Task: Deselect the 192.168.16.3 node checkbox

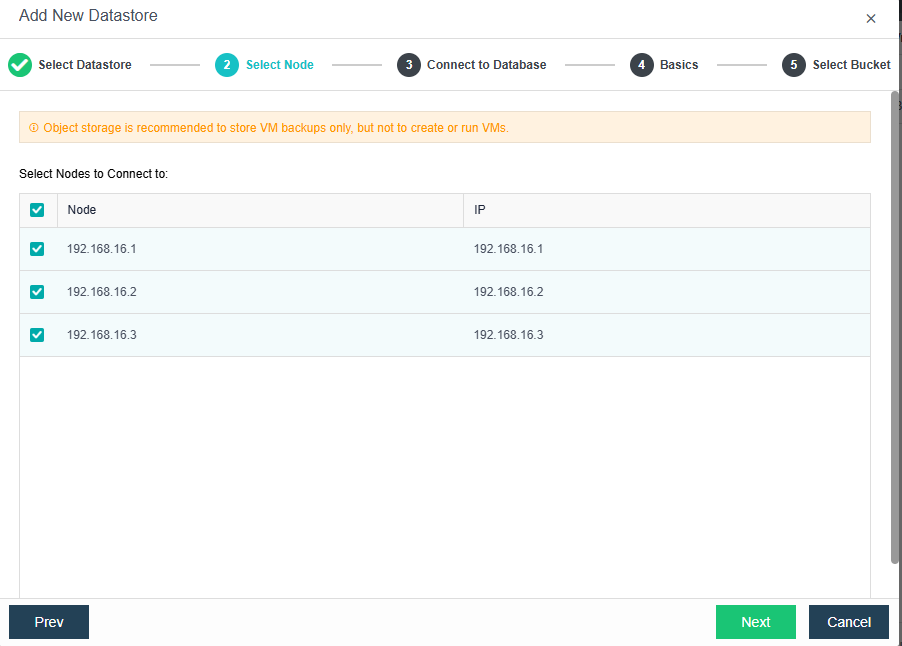Action: coord(37,335)
